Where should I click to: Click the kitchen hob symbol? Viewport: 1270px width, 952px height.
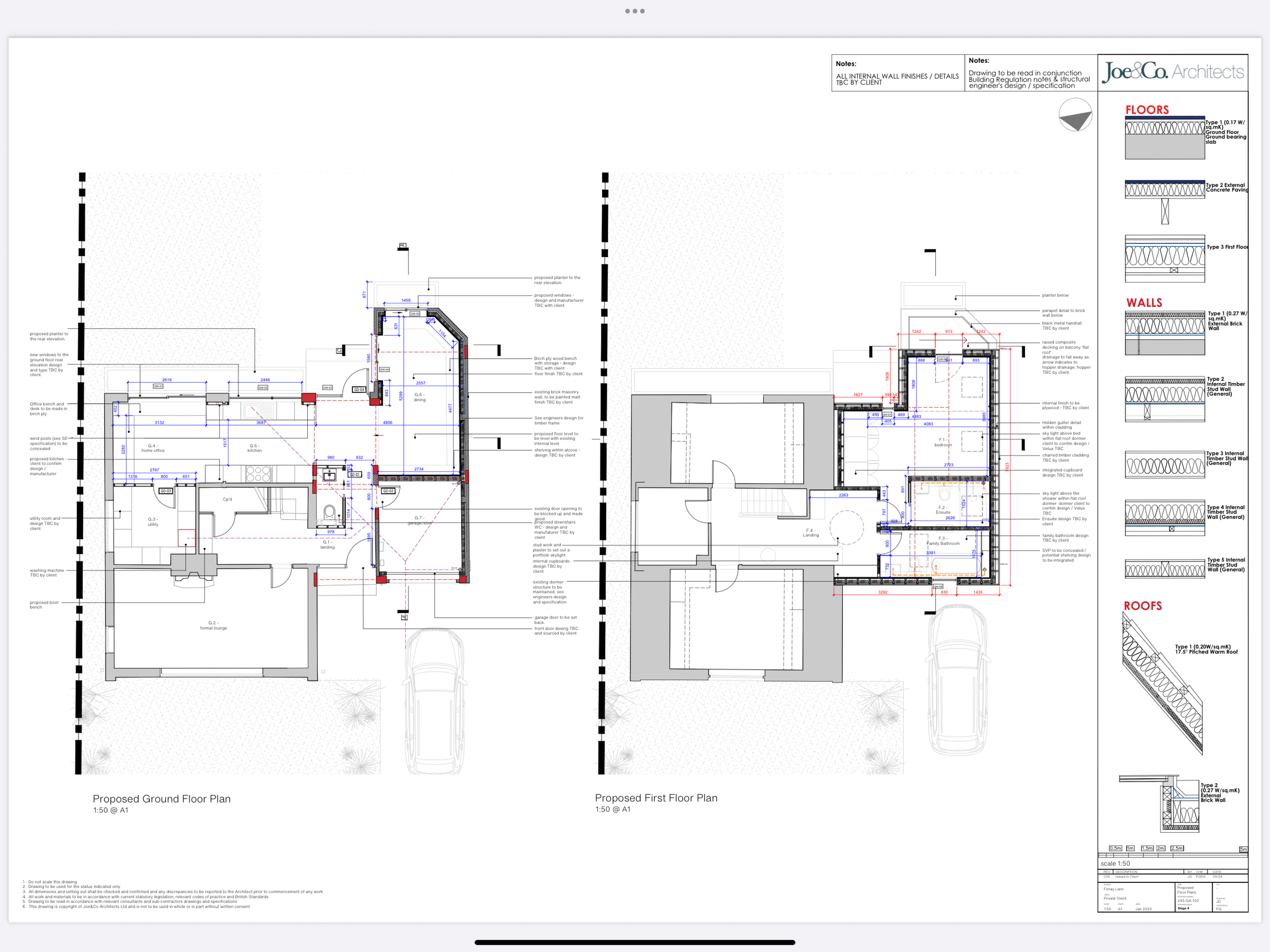(258, 473)
